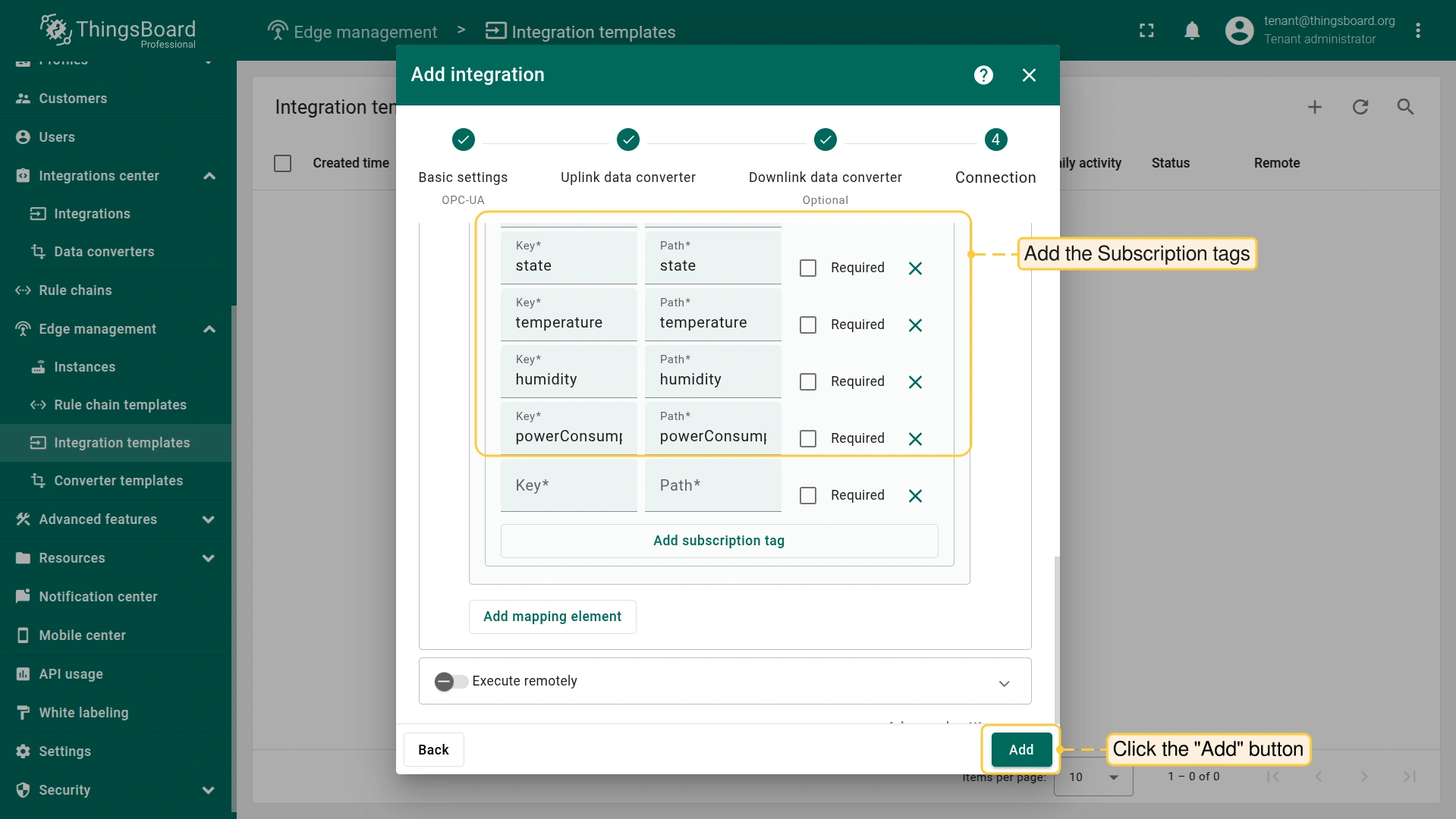Click the empty Key input field
The width and height of the screenshot is (1456, 819).
click(568, 486)
